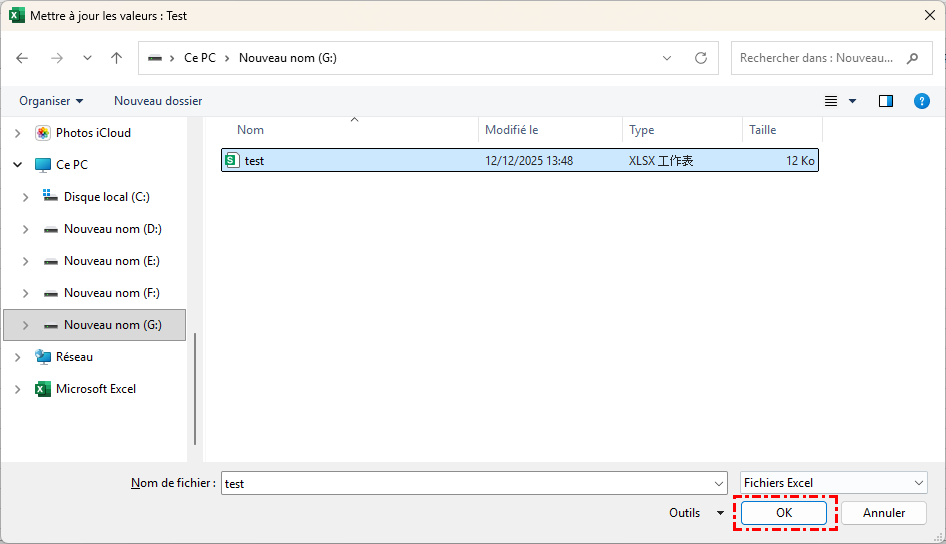The height and width of the screenshot is (544, 946).
Task: Click the Nom de fichier input field
Action: [x=470, y=483]
